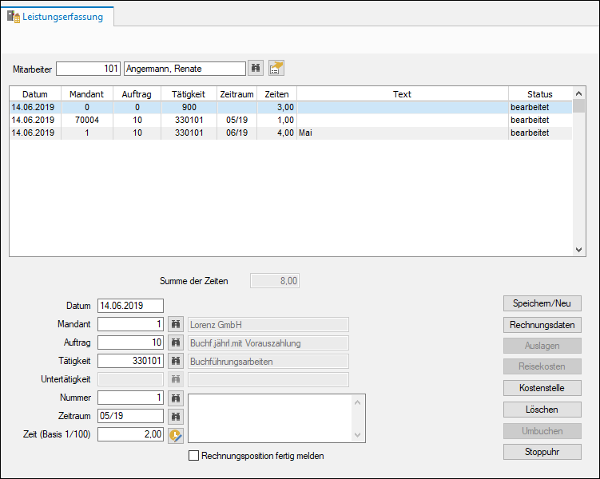This screenshot has width=600, height=479.
Task: Click the Auftrag input field
Action: 130,342
